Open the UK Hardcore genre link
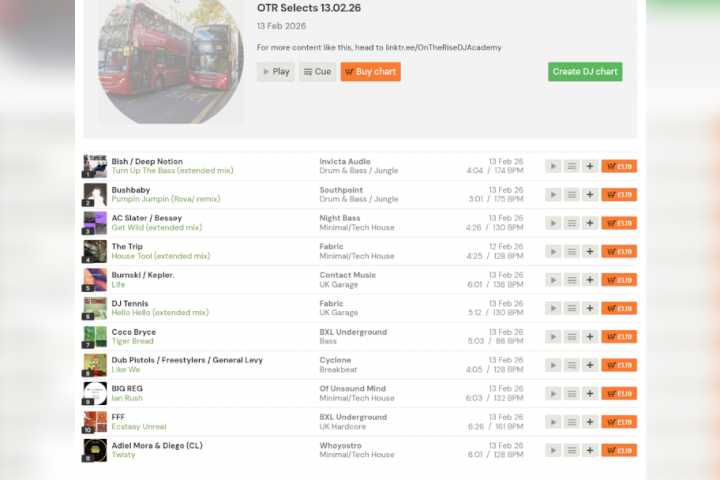 345,427
